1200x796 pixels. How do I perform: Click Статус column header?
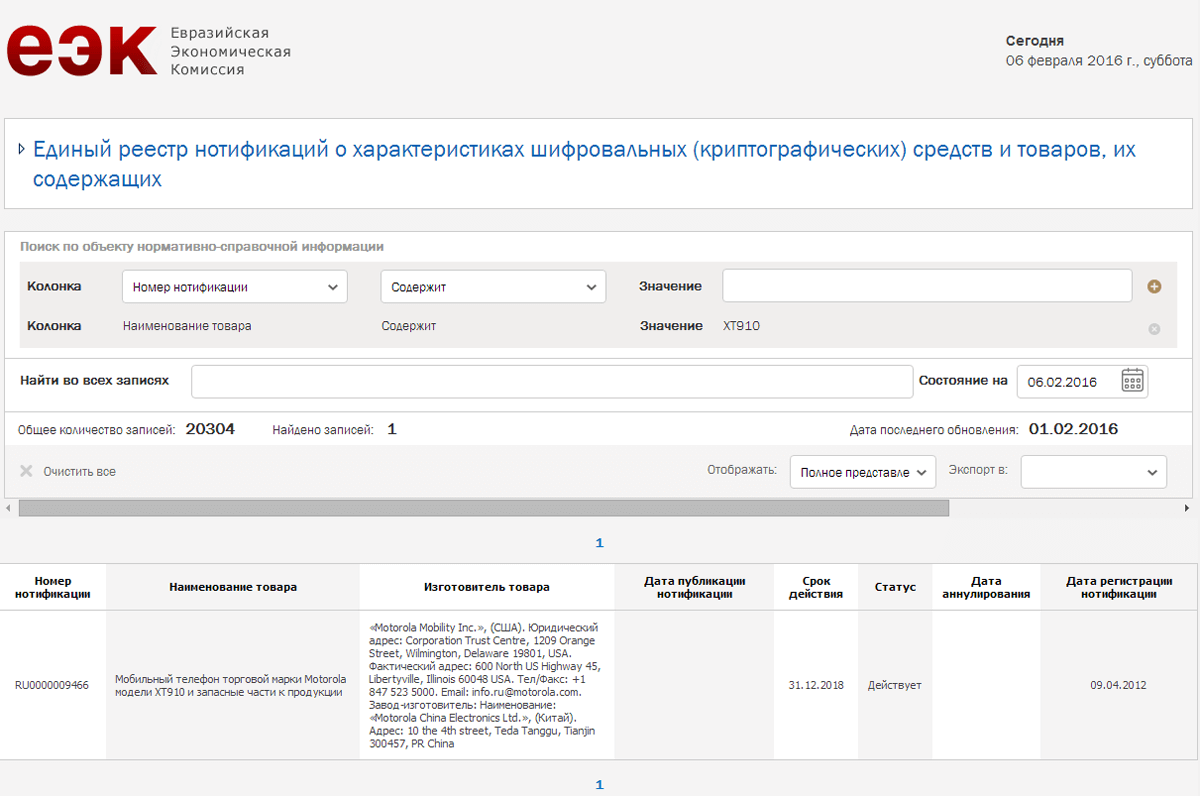pyautogui.click(x=895, y=587)
